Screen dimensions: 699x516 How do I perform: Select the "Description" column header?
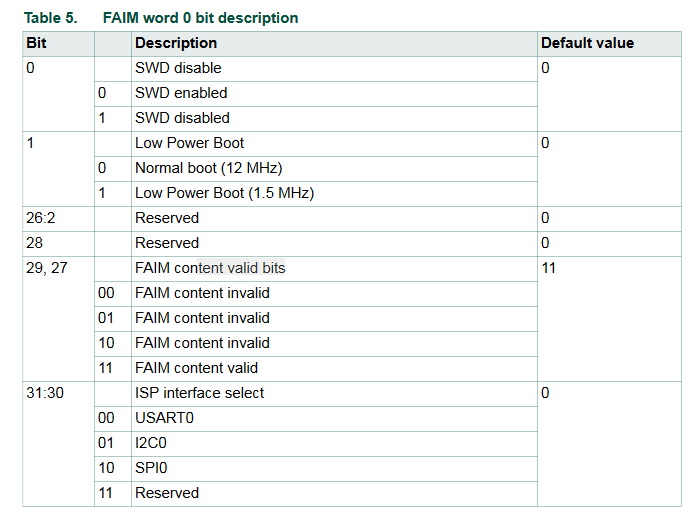(x=176, y=43)
